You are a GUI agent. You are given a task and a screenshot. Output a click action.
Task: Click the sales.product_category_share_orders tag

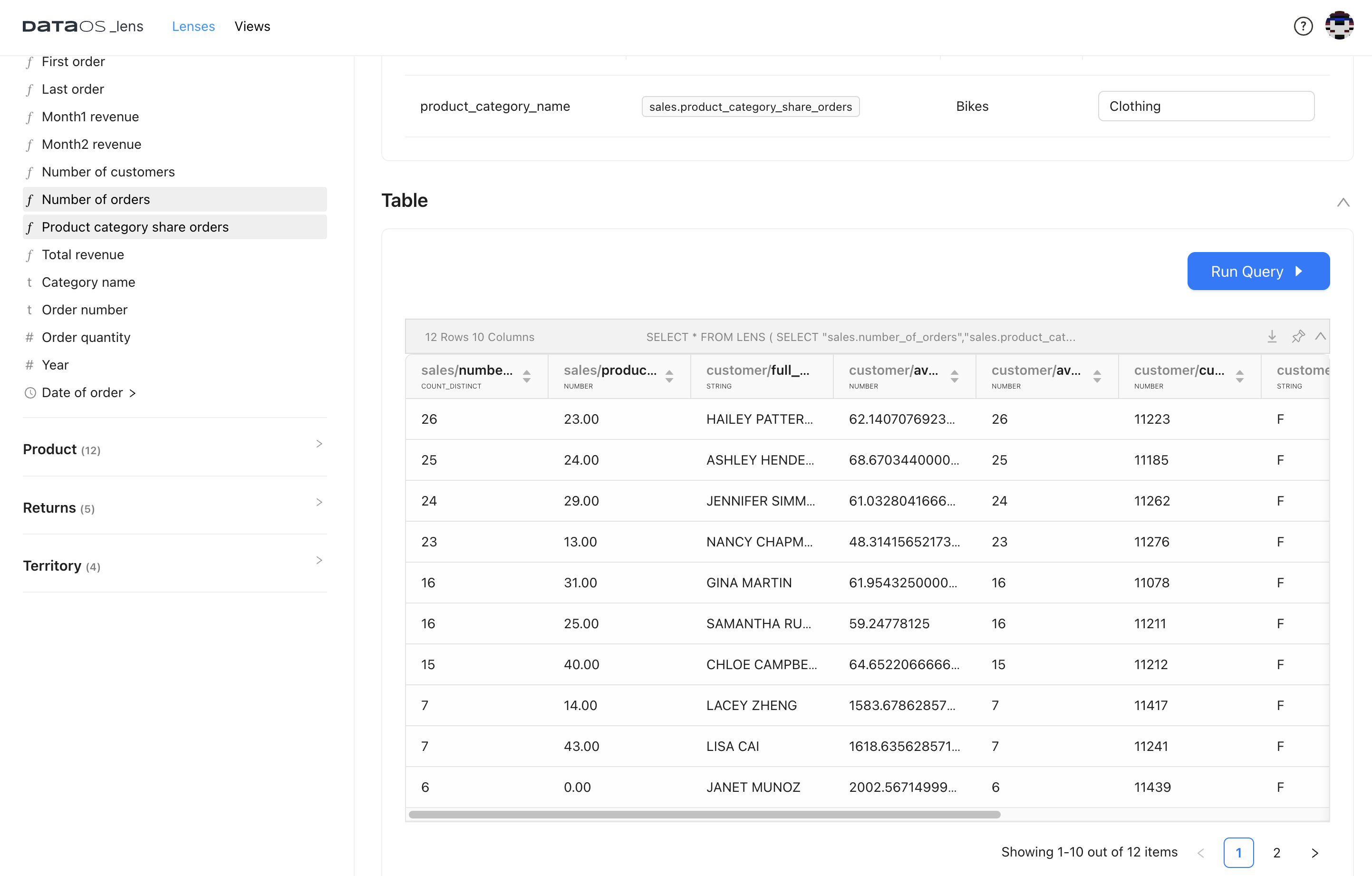click(750, 107)
